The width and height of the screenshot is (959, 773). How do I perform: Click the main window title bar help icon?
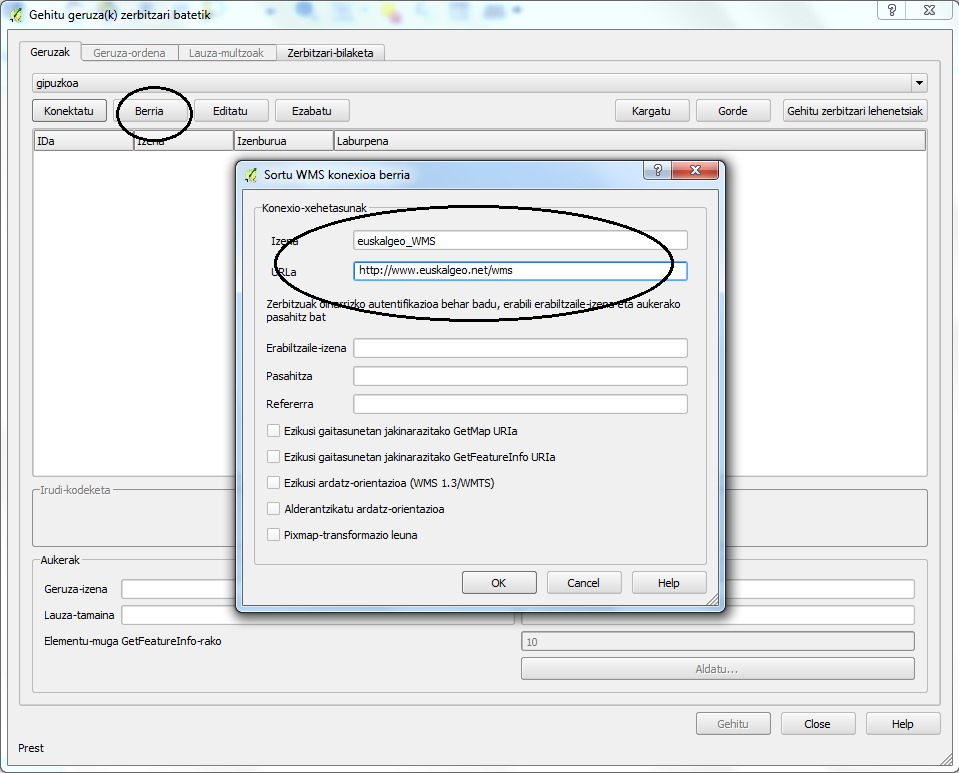[891, 10]
